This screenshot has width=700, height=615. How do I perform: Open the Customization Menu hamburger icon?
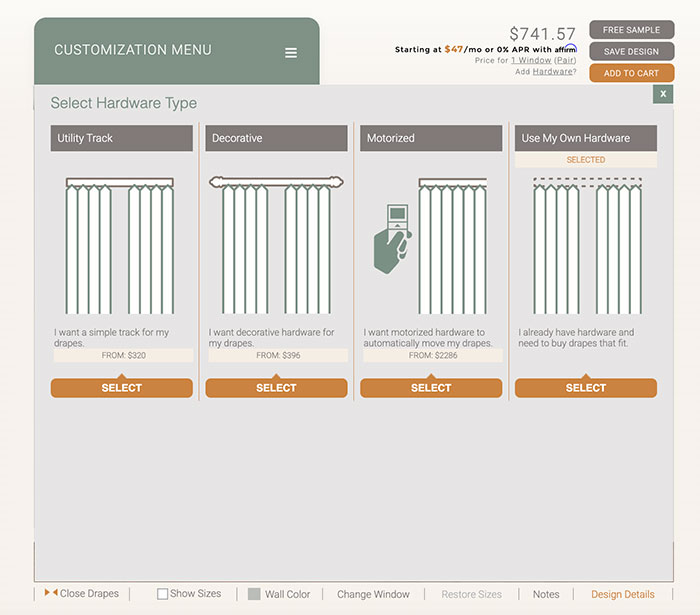pyautogui.click(x=291, y=53)
